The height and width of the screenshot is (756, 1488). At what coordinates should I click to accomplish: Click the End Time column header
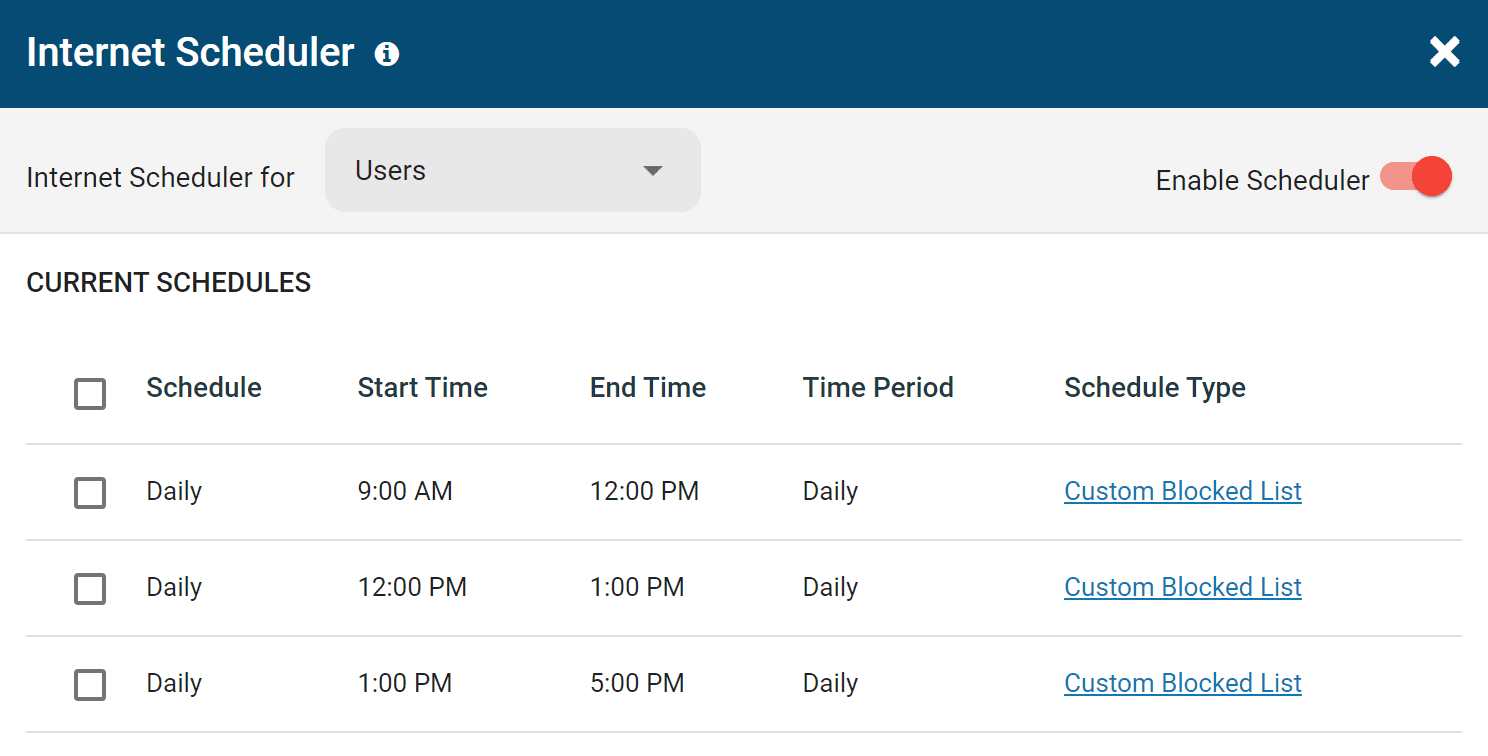tap(647, 387)
